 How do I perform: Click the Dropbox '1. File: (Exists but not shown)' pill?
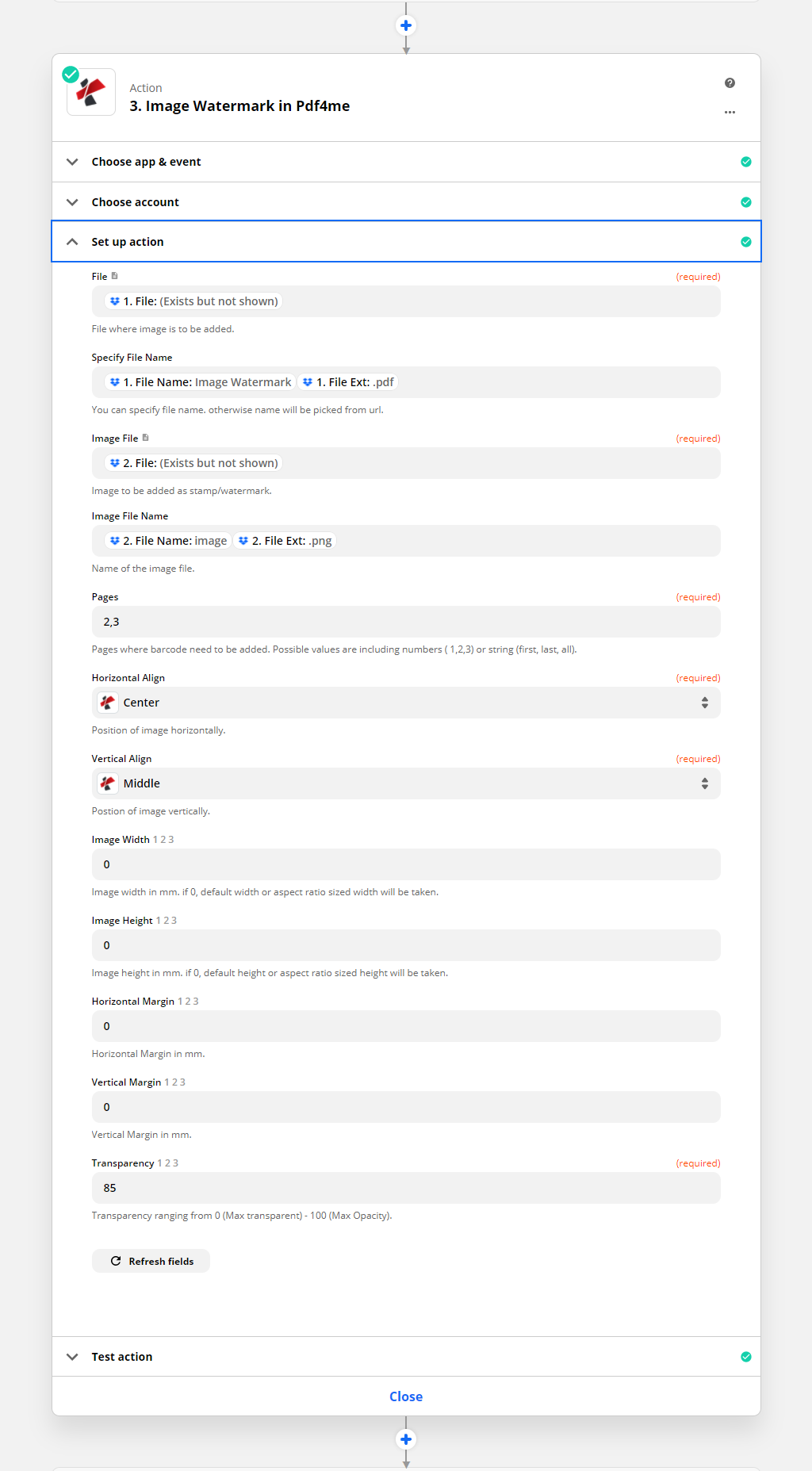coord(193,301)
